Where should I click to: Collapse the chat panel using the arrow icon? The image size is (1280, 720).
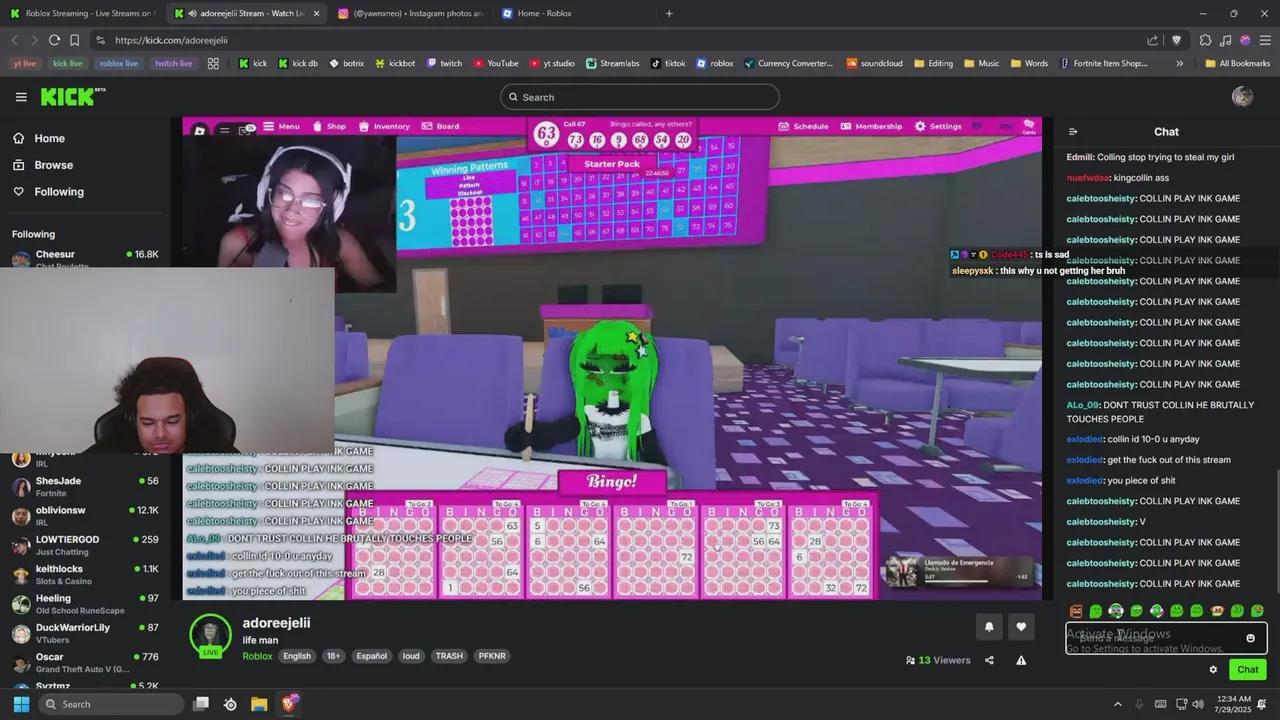click(1073, 132)
